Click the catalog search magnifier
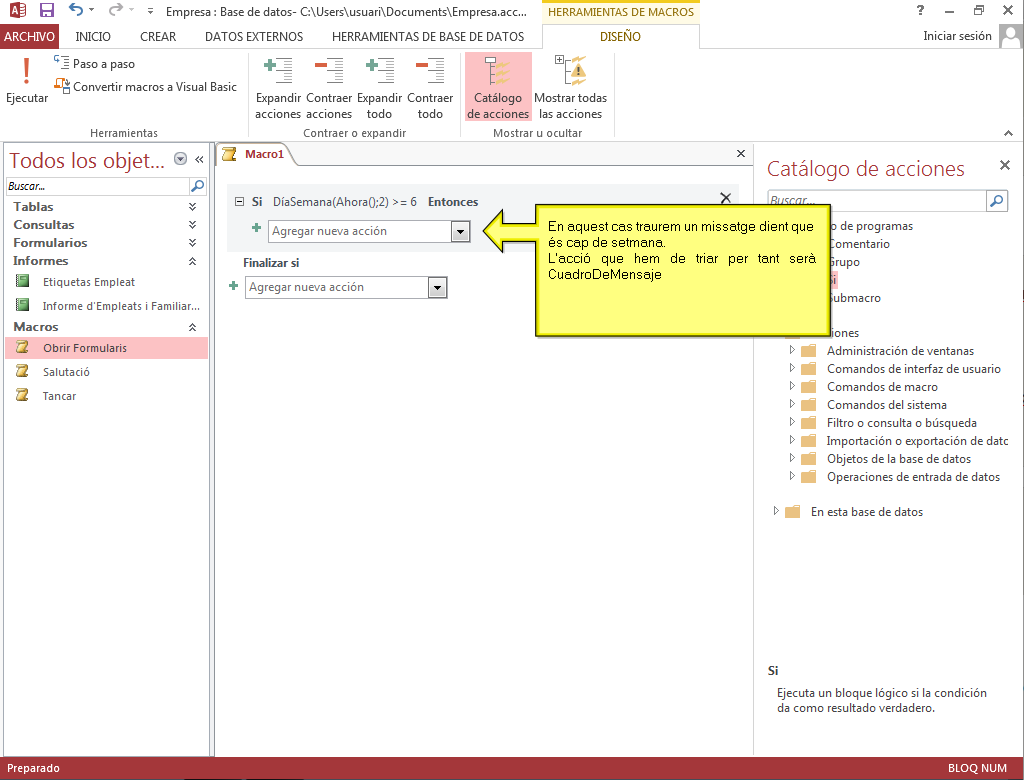 point(997,201)
